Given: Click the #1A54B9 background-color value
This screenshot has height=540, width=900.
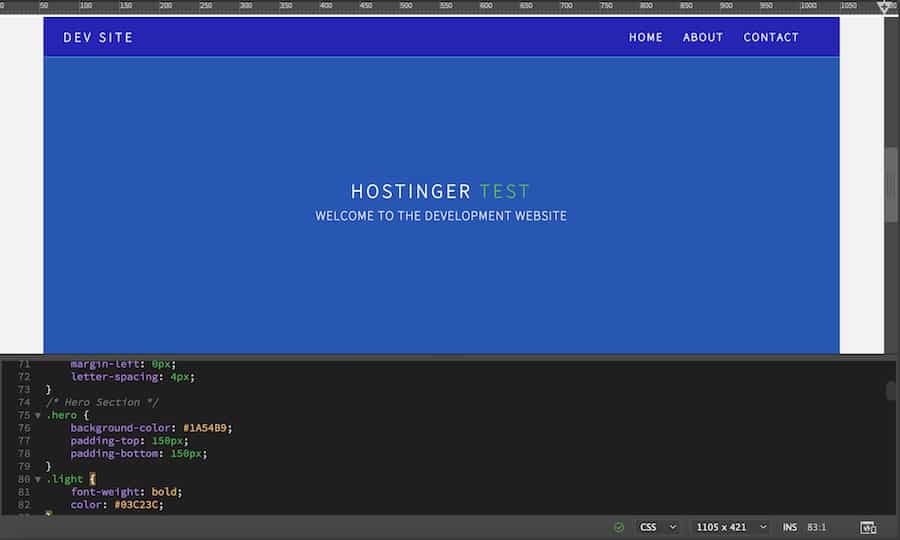Looking at the screenshot, I should pos(208,428).
